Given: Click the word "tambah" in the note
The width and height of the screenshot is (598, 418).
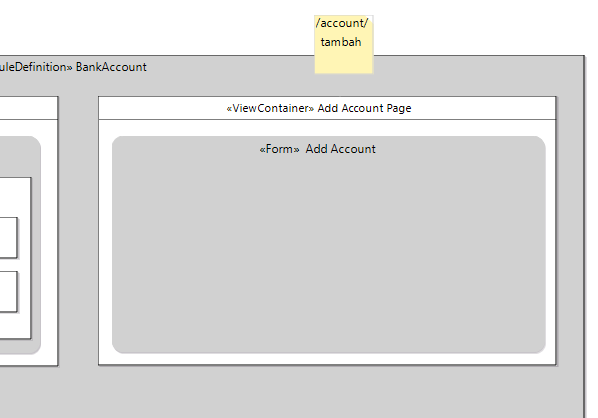Looking at the screenshot, I should [x=341, y=42].
